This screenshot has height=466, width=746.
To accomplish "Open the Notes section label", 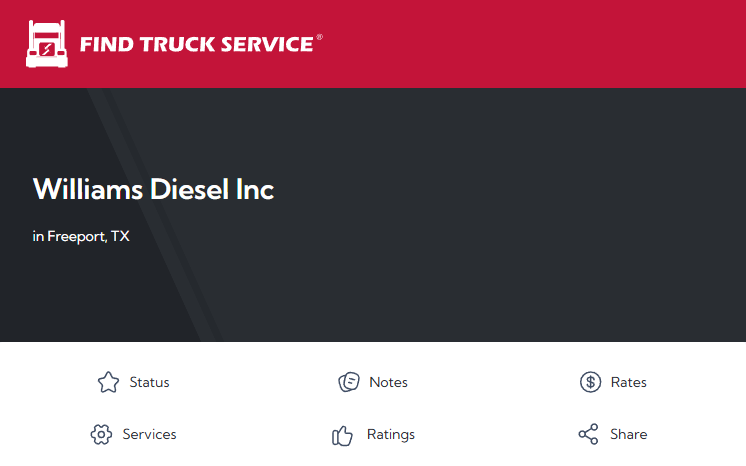I will (x=388, y=382).
